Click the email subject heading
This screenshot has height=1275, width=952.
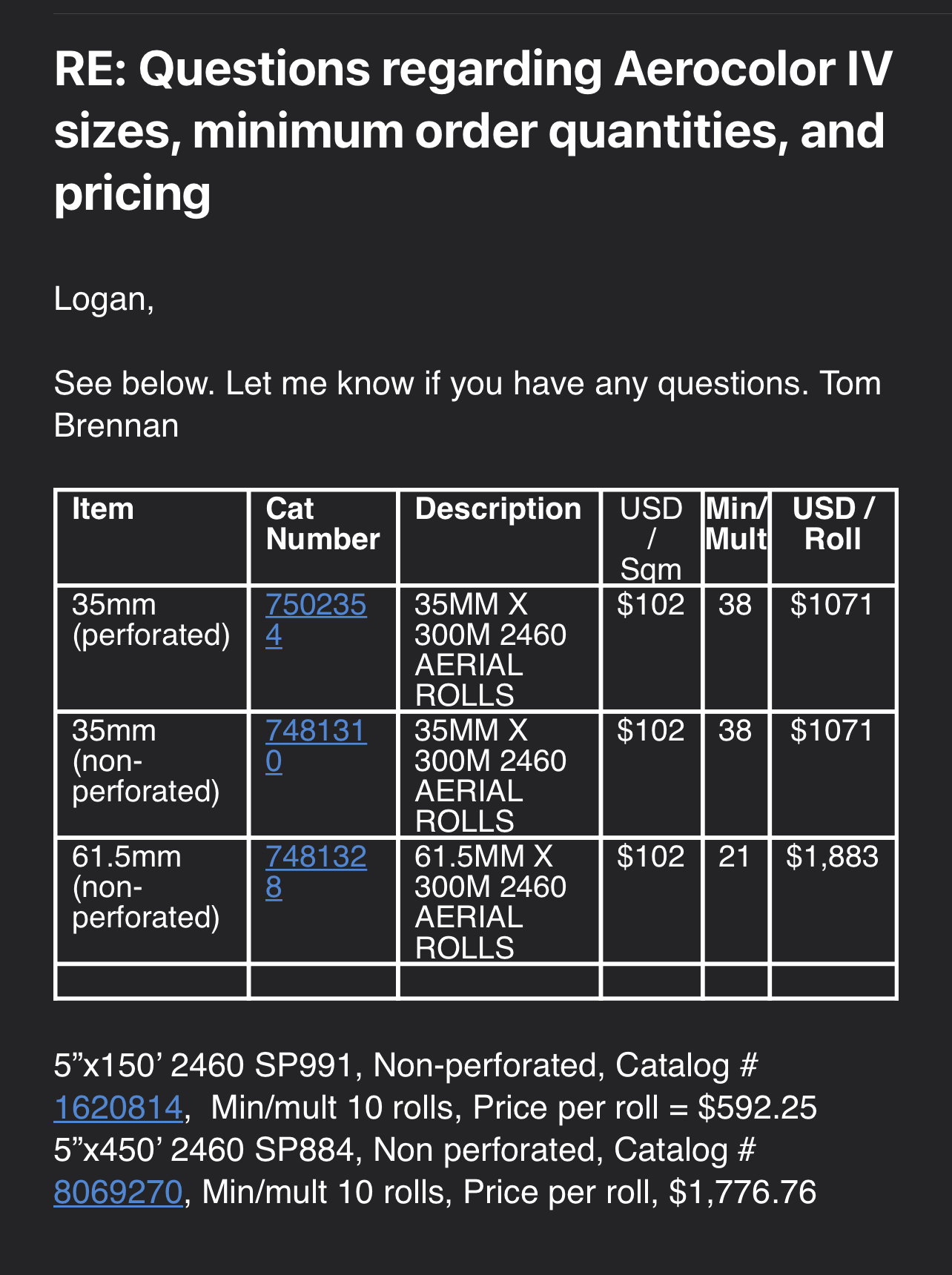coord(472,131)
